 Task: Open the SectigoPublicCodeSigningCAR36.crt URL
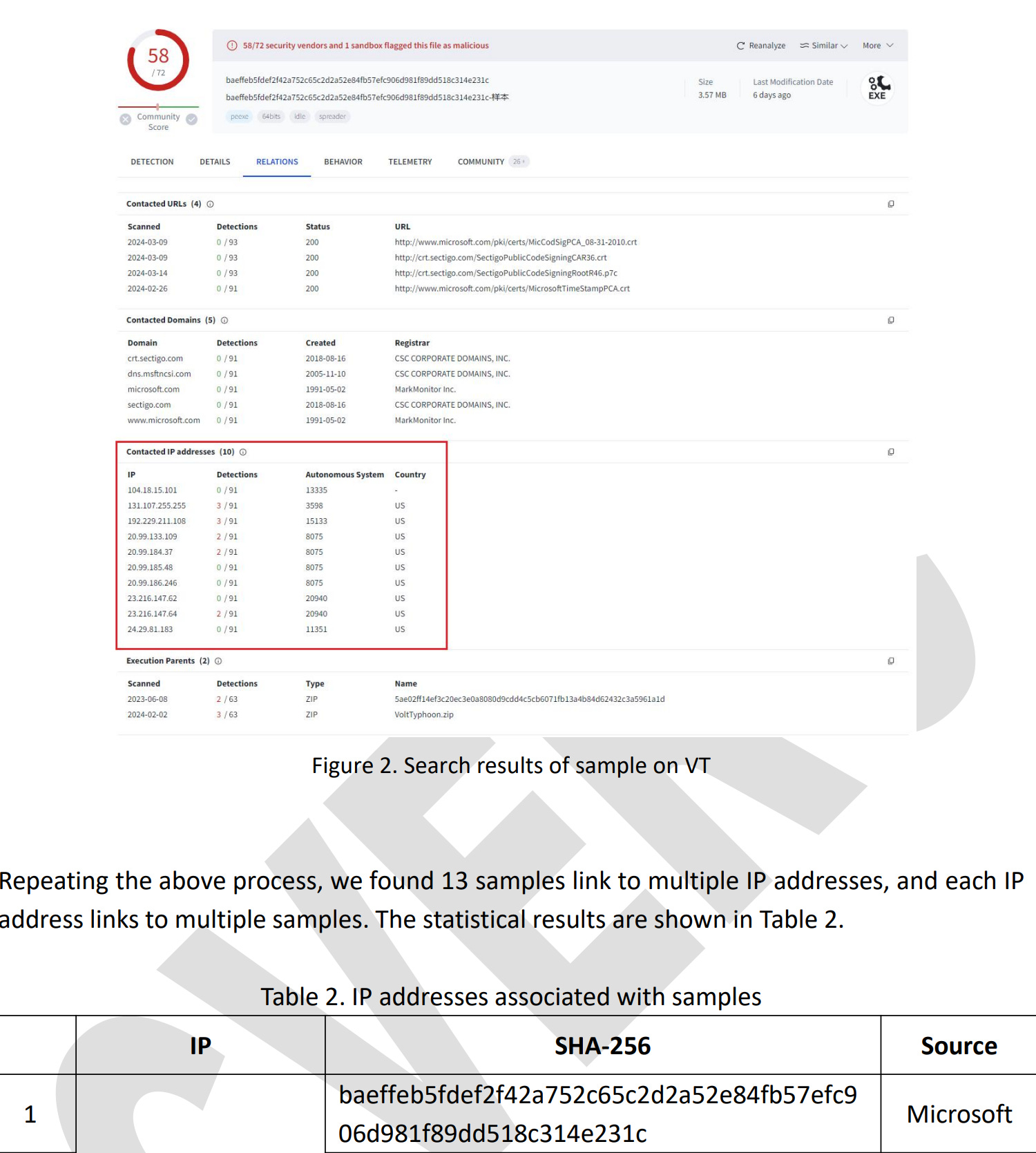(501, 258)
